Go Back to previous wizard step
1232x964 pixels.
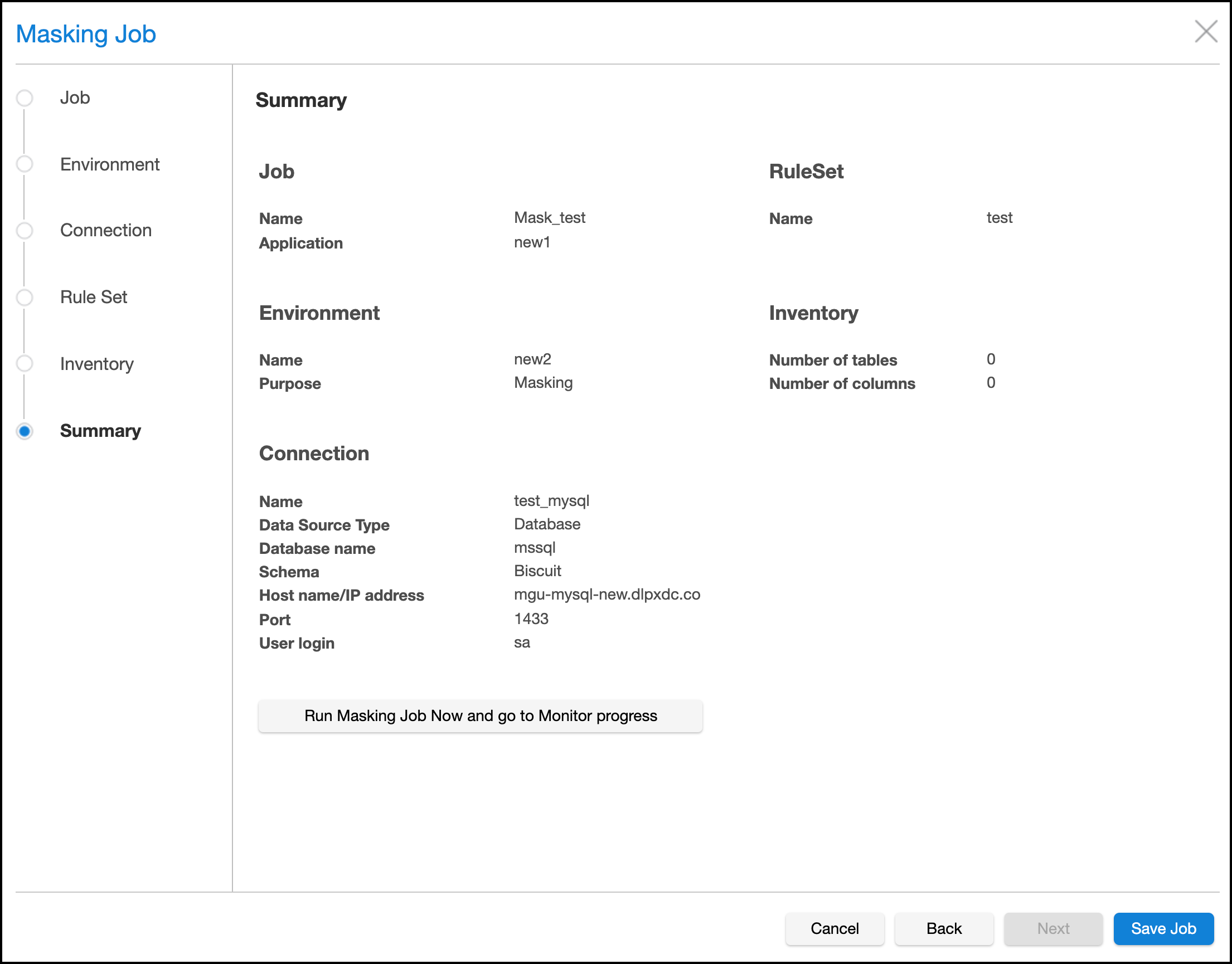(x=943, y=928)
